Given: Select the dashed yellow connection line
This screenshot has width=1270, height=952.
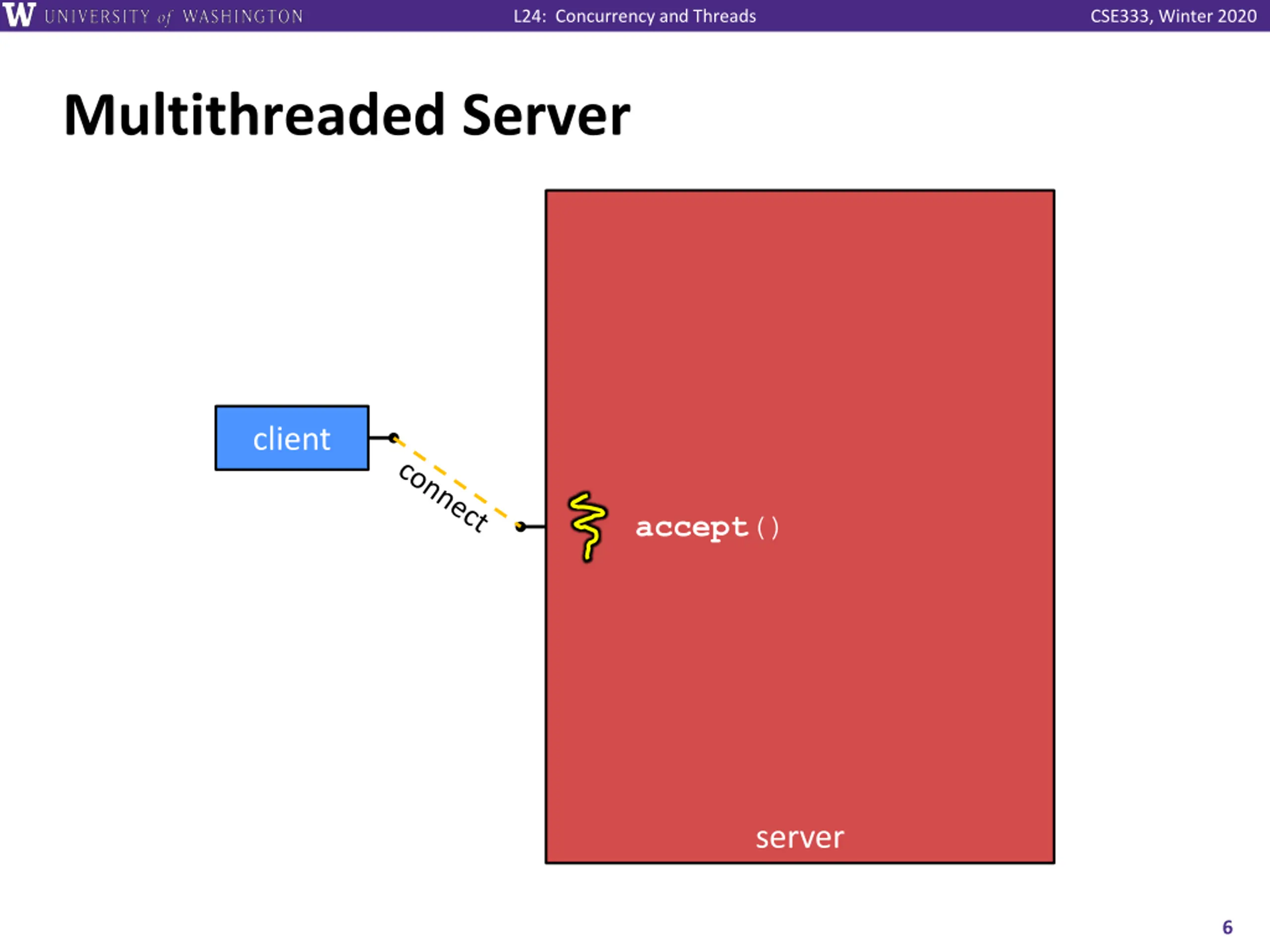Looking at the screenshot, I should pos(457,482).
